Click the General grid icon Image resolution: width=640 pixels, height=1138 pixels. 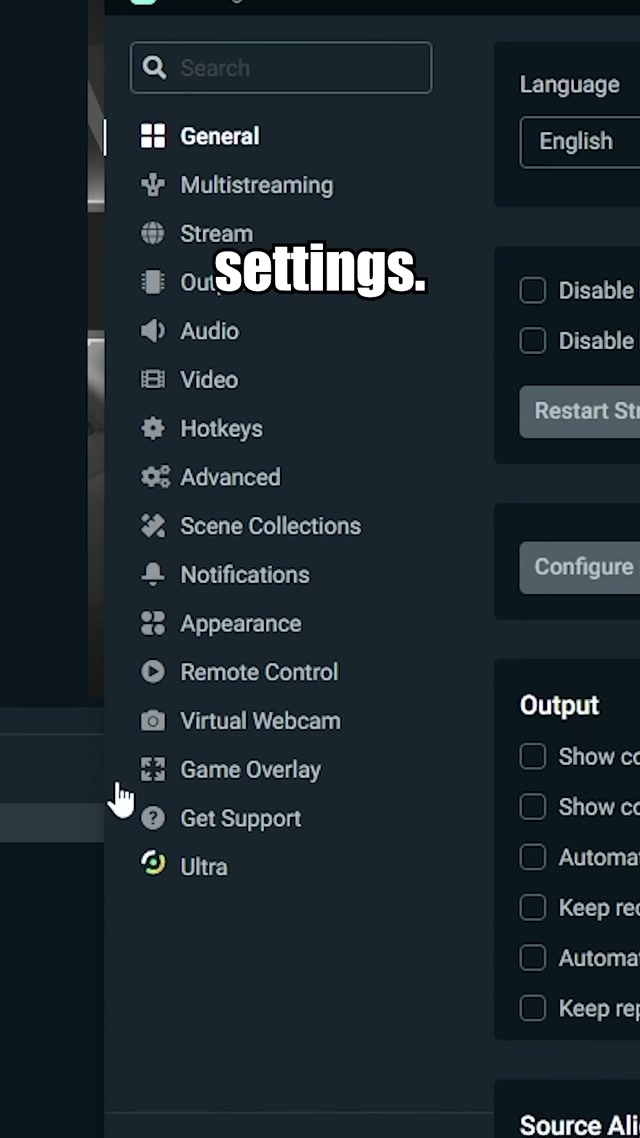[153, 137]
